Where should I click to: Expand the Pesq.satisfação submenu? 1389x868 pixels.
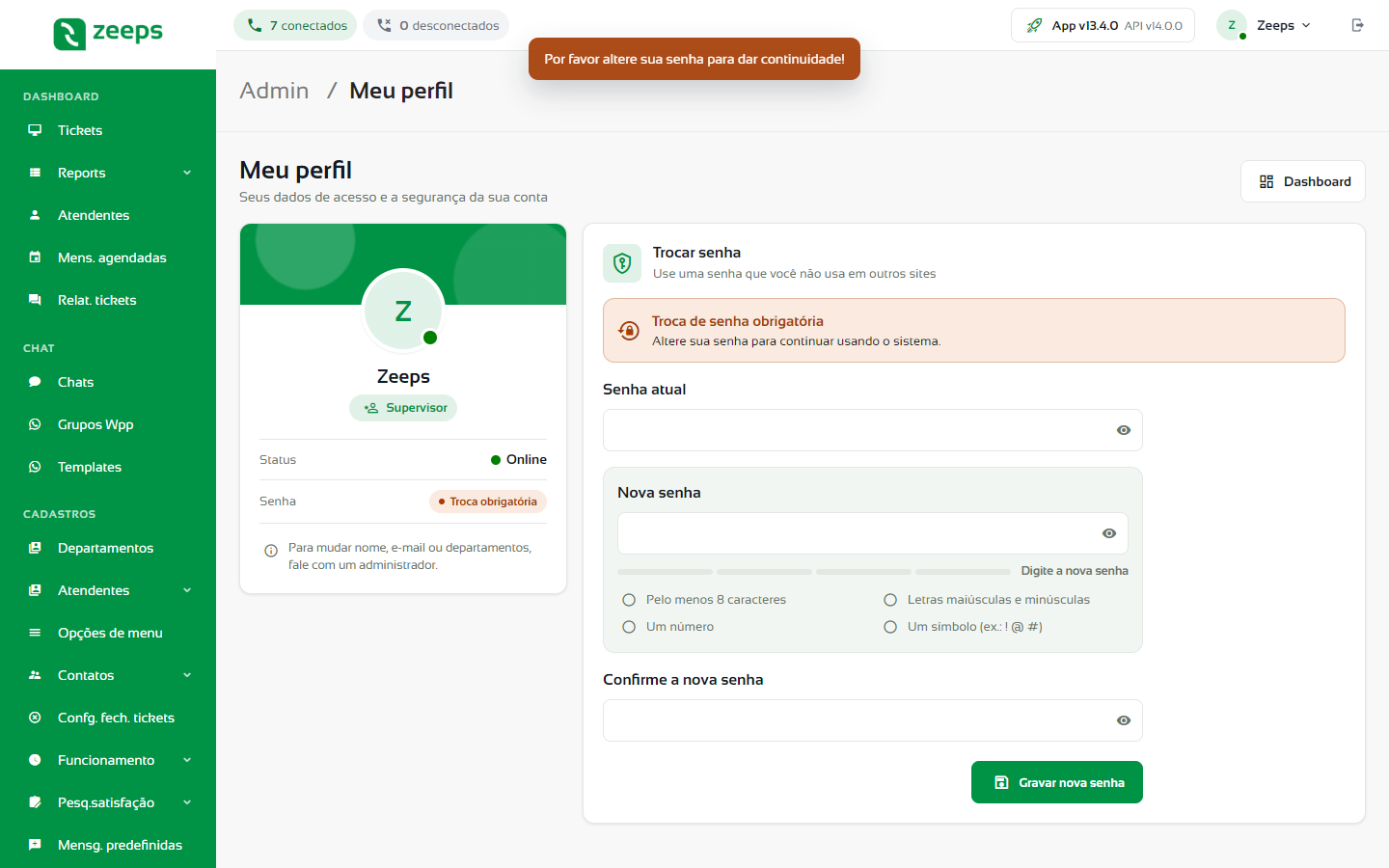pyautogui.click(x=187, y=802)
